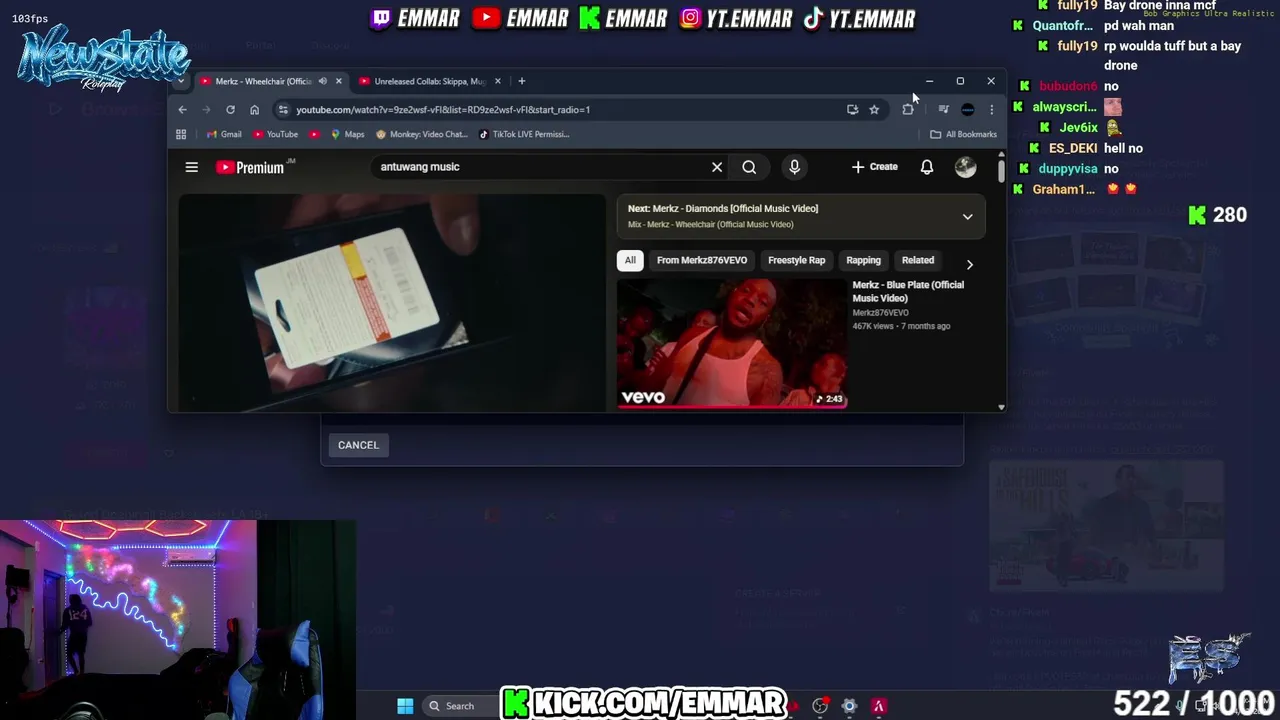Open the apps grid in bookmarks bar

(x=181, y=134)
